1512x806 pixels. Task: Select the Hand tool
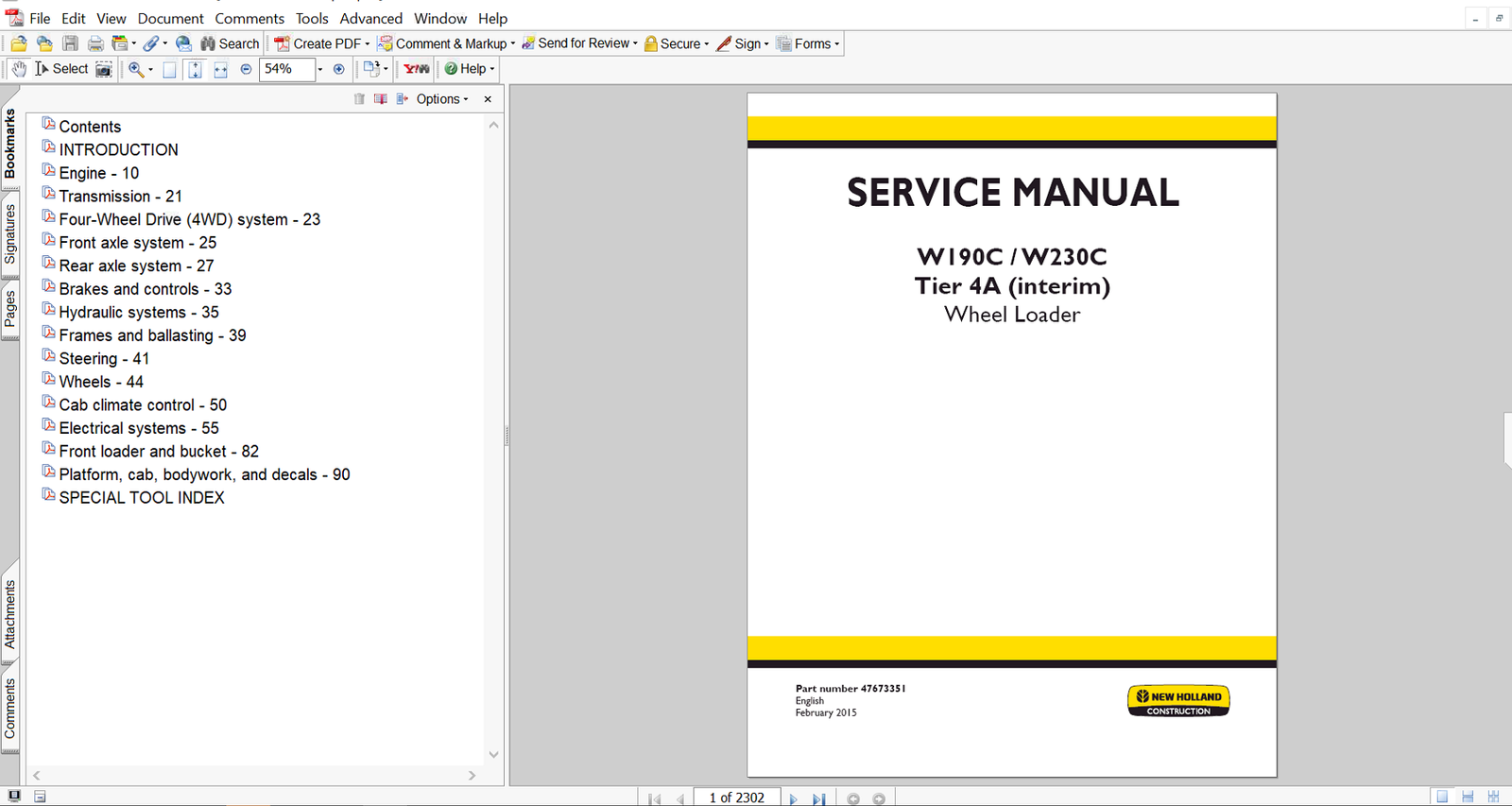(19, 69)
